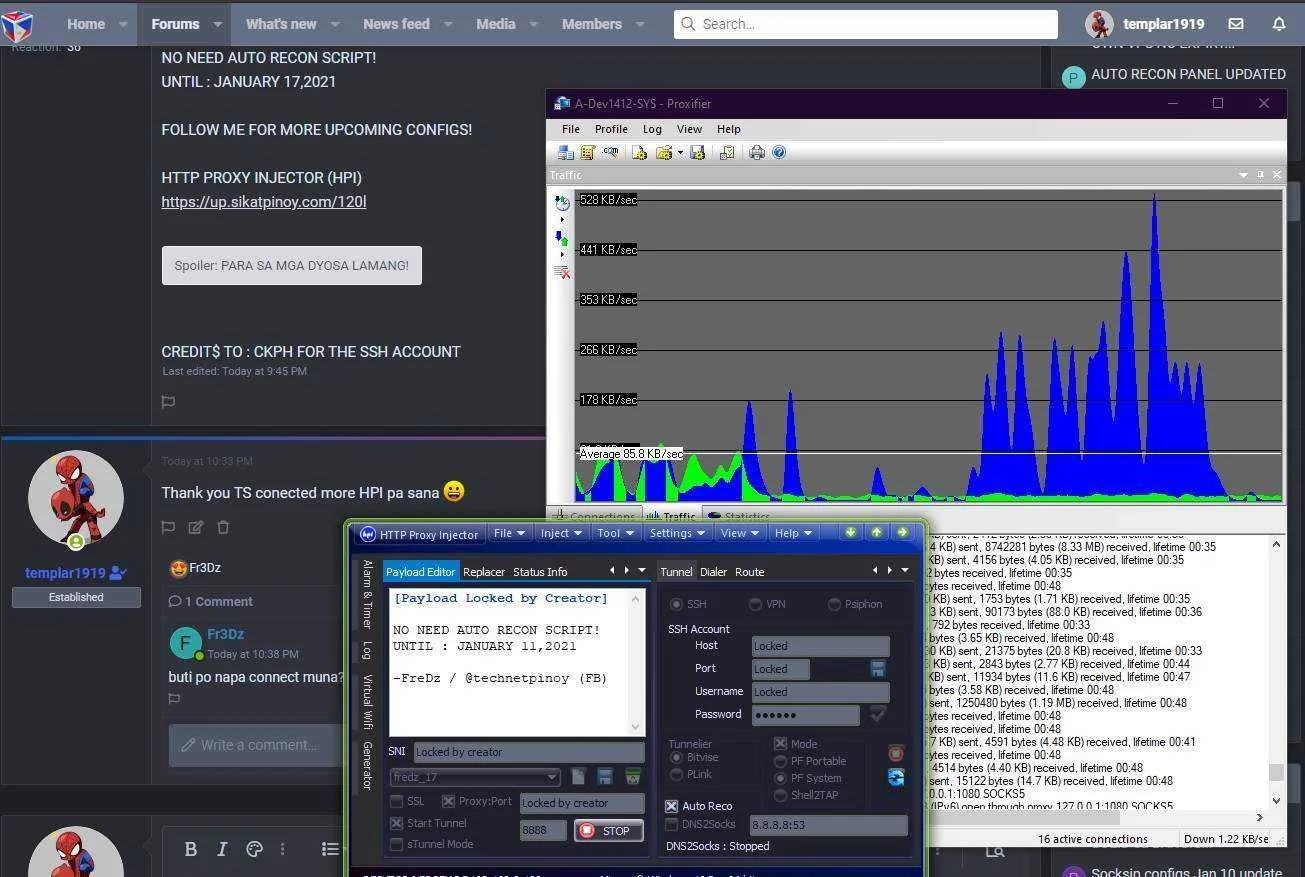Screen dimensions: 1305x877
Task: Open Proxification Rules icon in Proxifier toolbar
Action: pos(588,152)
